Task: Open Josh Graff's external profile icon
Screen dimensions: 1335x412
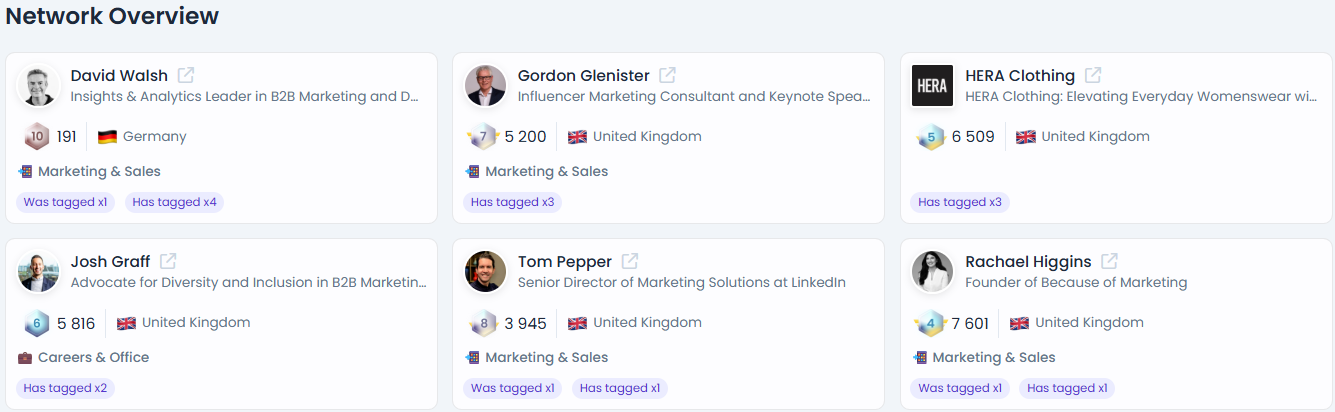Action: point(168,261)
